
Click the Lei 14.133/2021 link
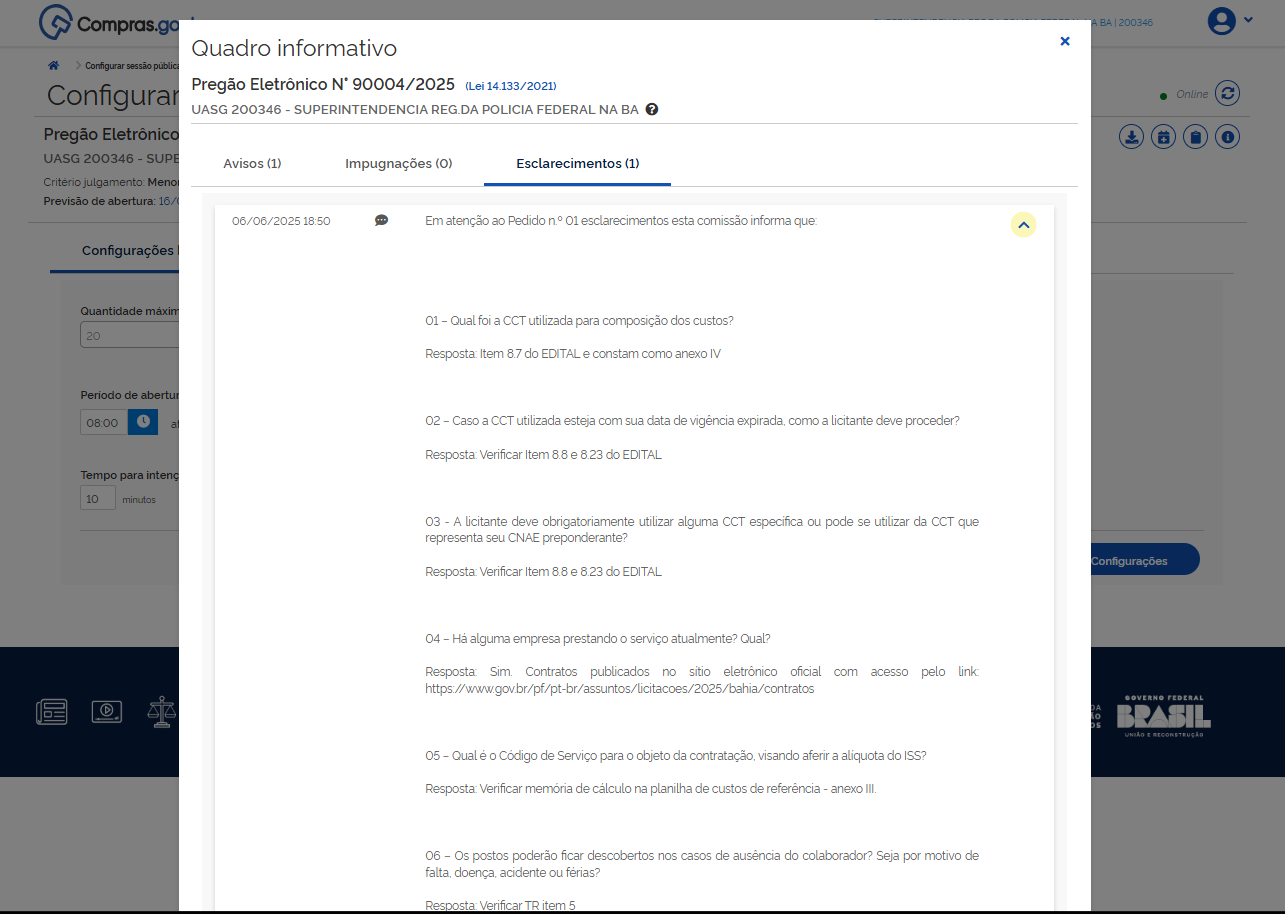510,86
